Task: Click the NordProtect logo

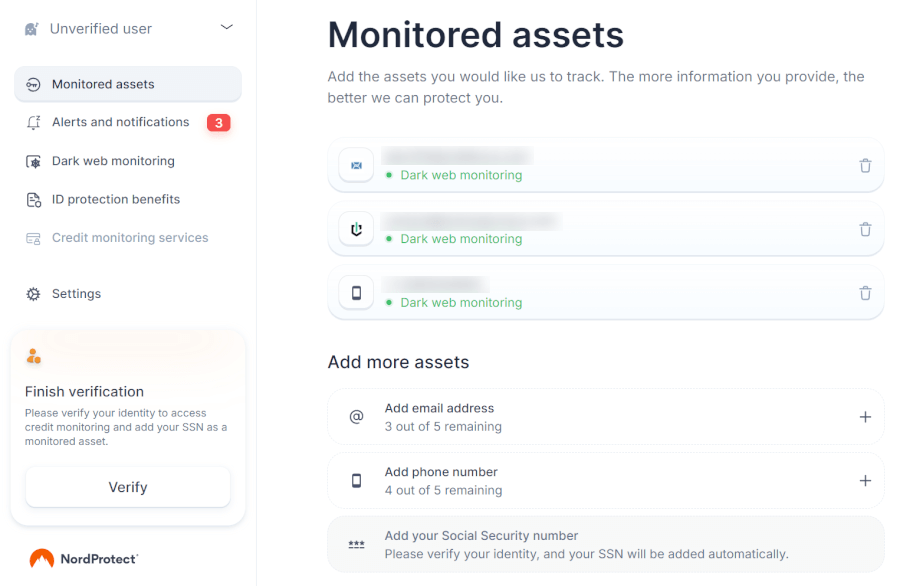Action: (84, 558)
